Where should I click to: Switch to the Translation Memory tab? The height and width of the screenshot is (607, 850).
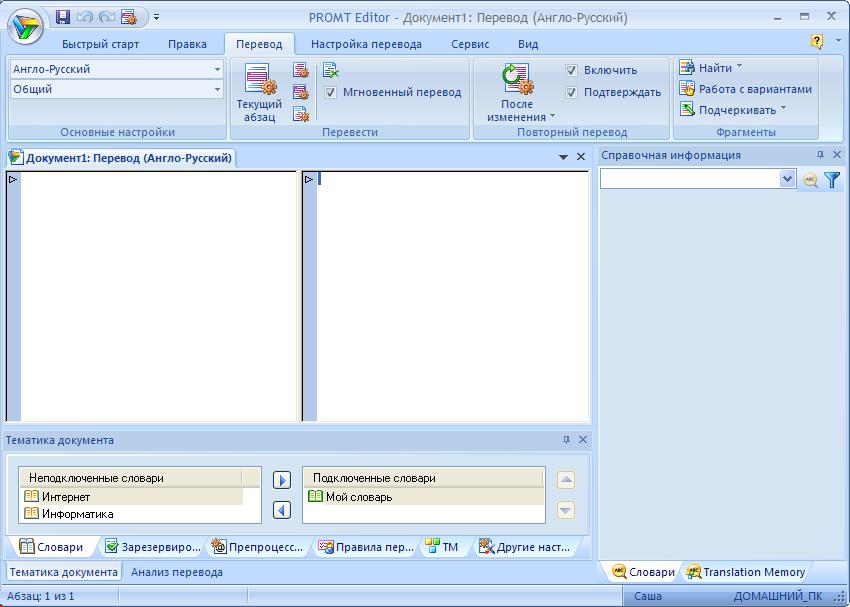[745, 572]
